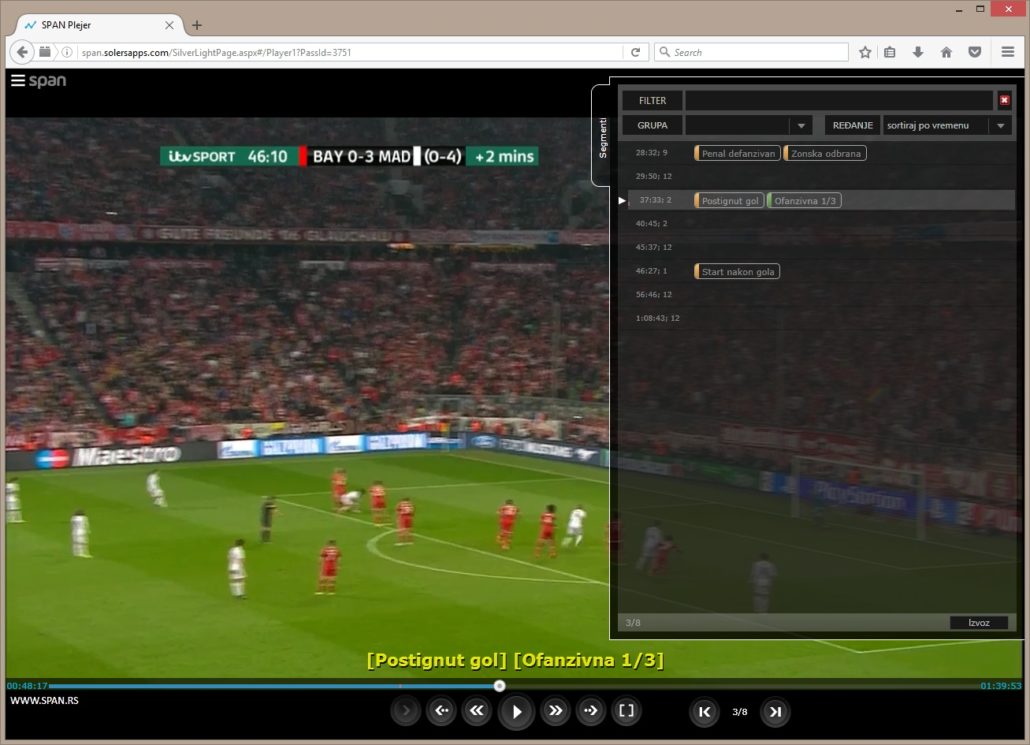Click the browser Search box
Image resolution: width=1030 pixels, height=745 pixels.
(x=751, y=52)
